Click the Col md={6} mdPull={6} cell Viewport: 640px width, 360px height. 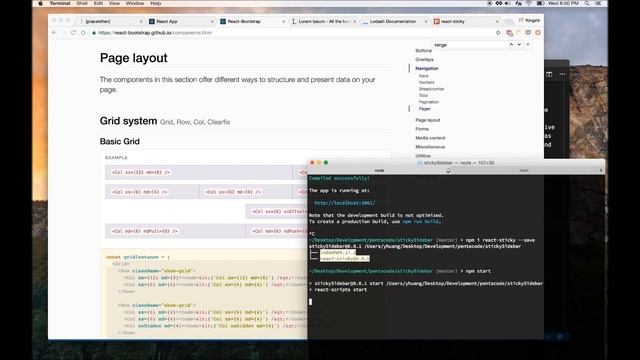point(175,231)
